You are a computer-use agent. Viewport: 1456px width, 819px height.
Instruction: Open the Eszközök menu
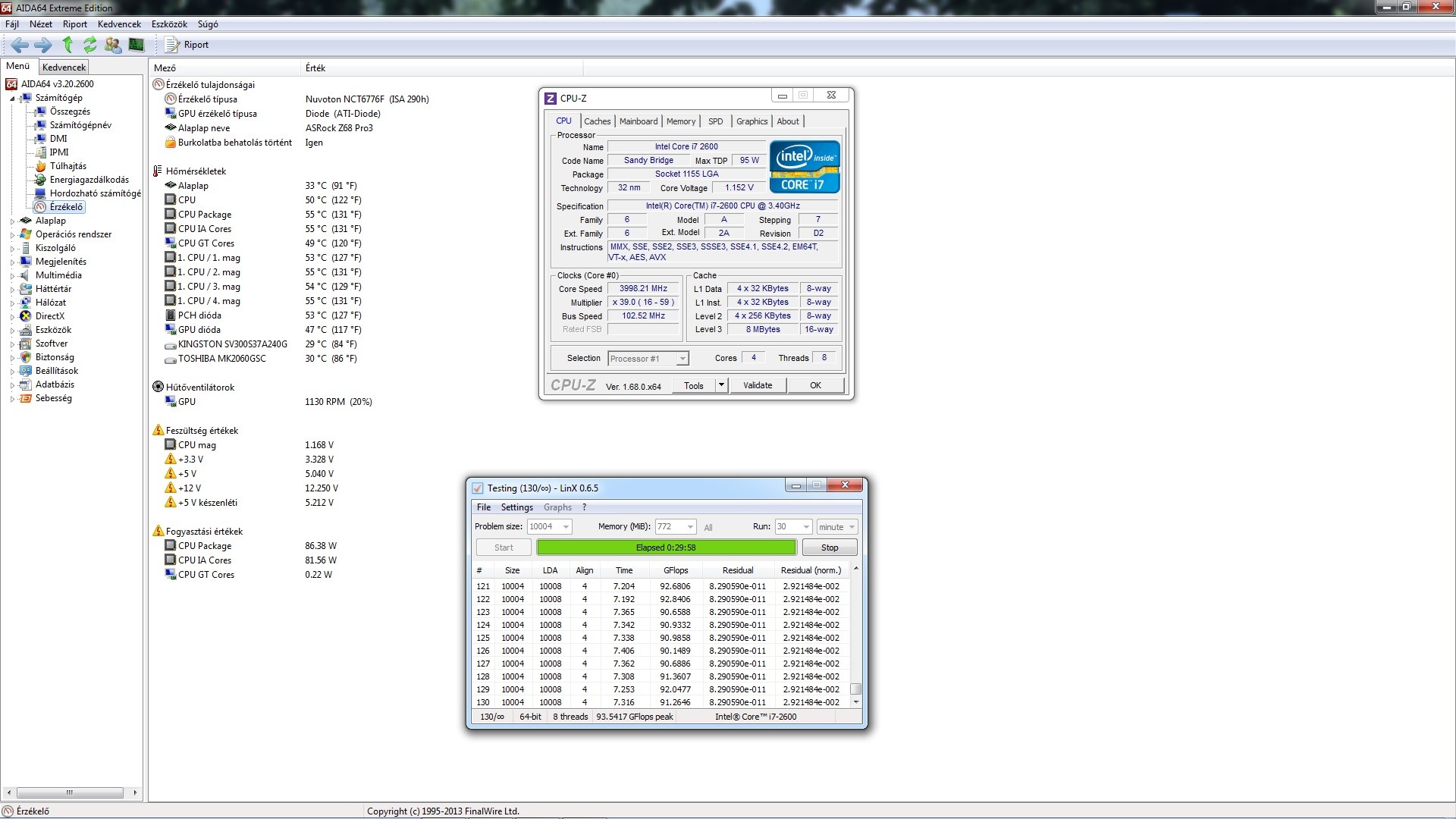click(169, 24)
